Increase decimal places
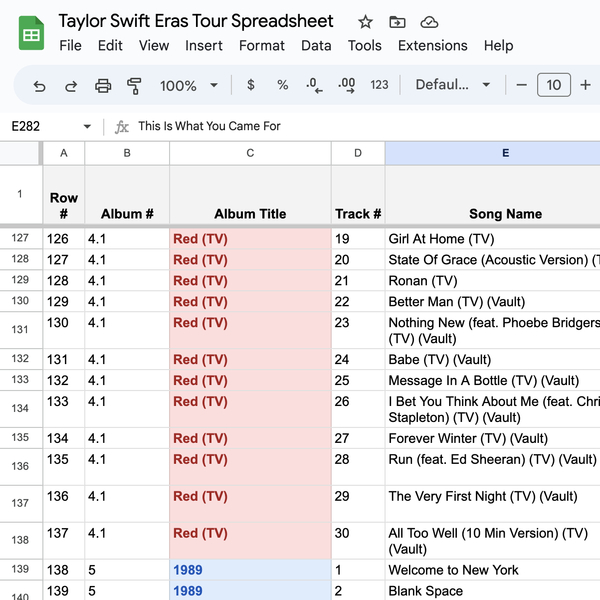 [346, 85]
